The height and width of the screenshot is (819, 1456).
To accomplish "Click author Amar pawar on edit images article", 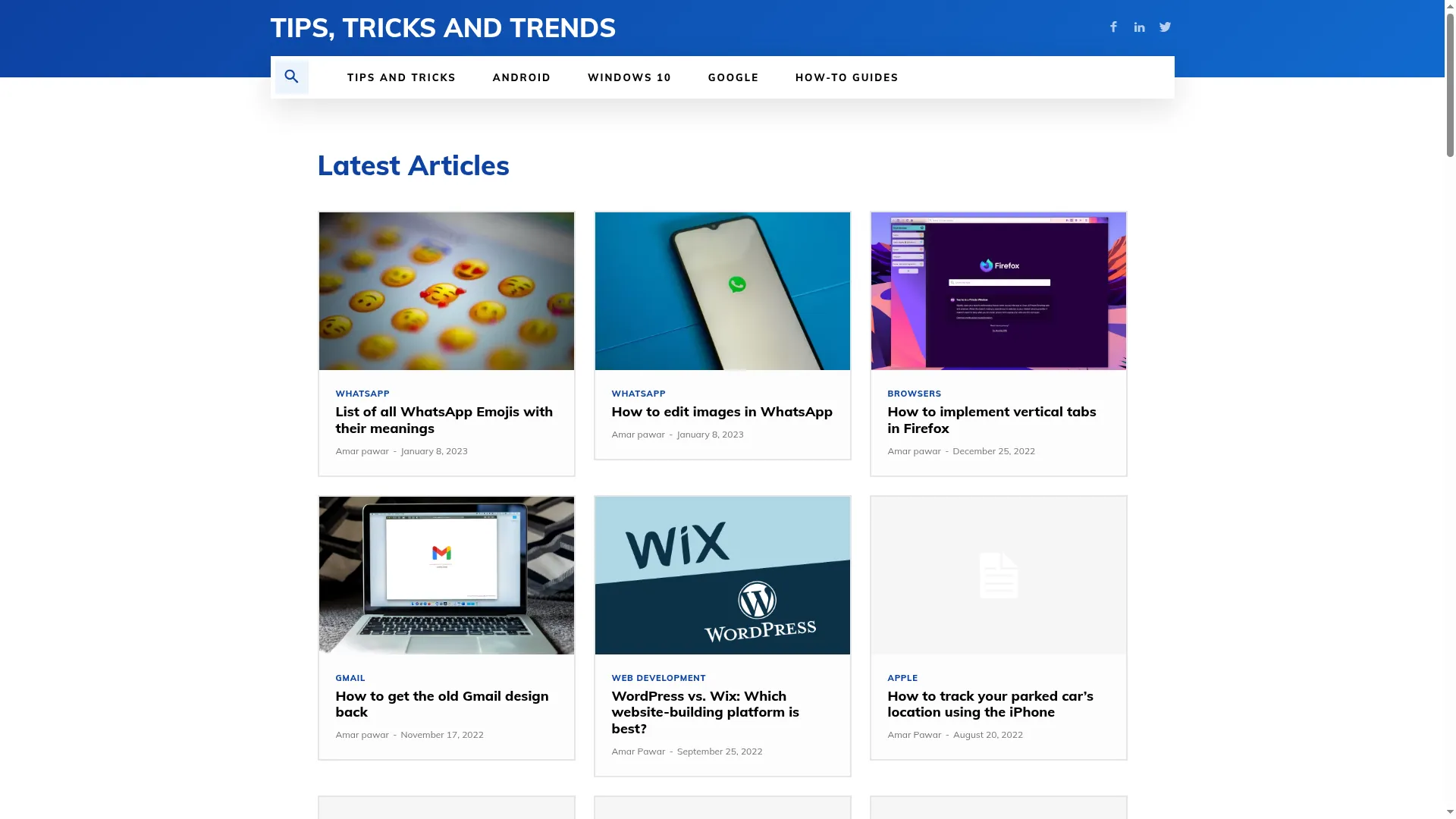I will tap(639, 435).
